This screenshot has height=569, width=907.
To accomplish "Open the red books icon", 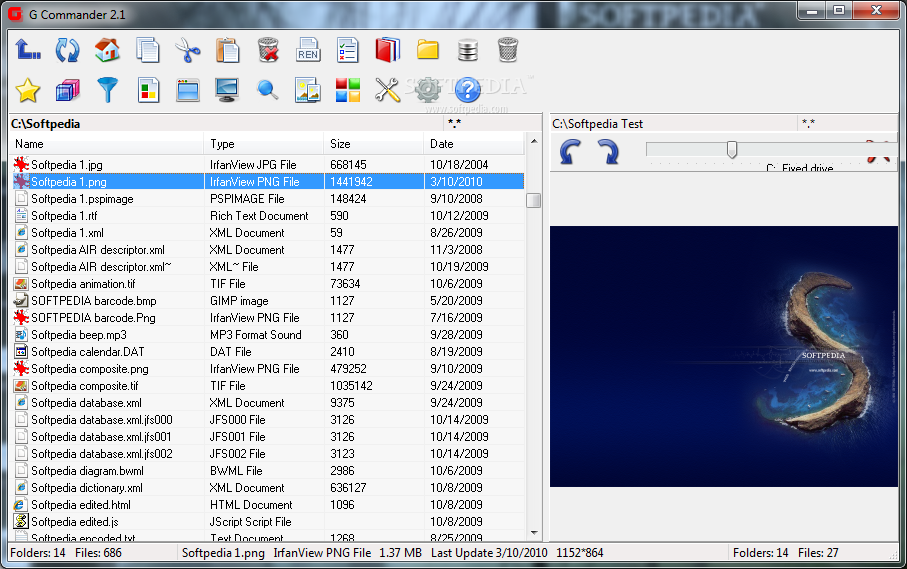I will pos(388,50).
